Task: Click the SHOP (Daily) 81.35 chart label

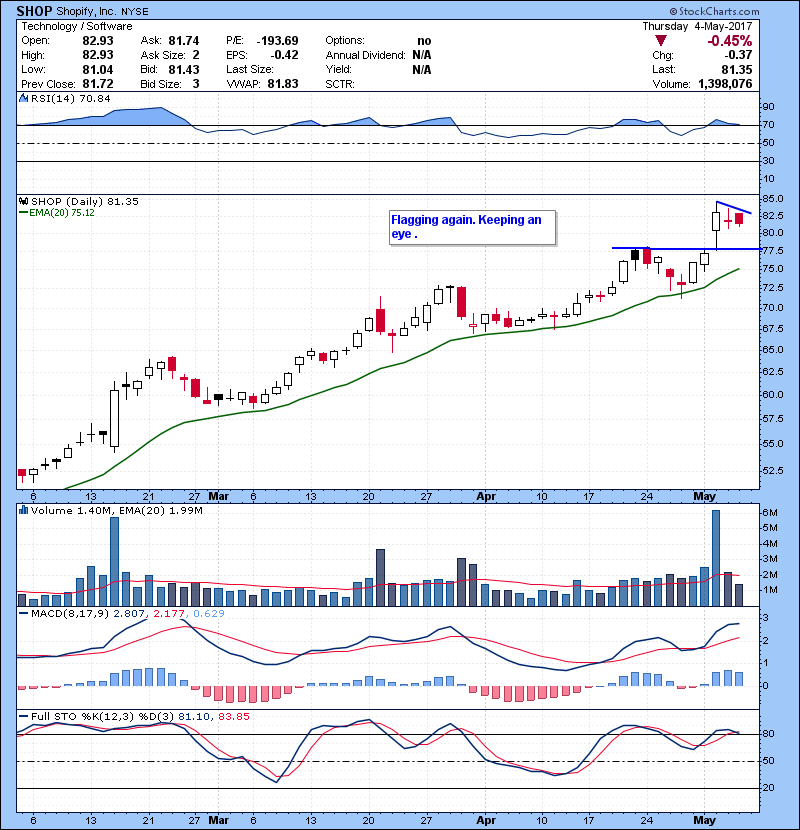Action: (85, 201)
